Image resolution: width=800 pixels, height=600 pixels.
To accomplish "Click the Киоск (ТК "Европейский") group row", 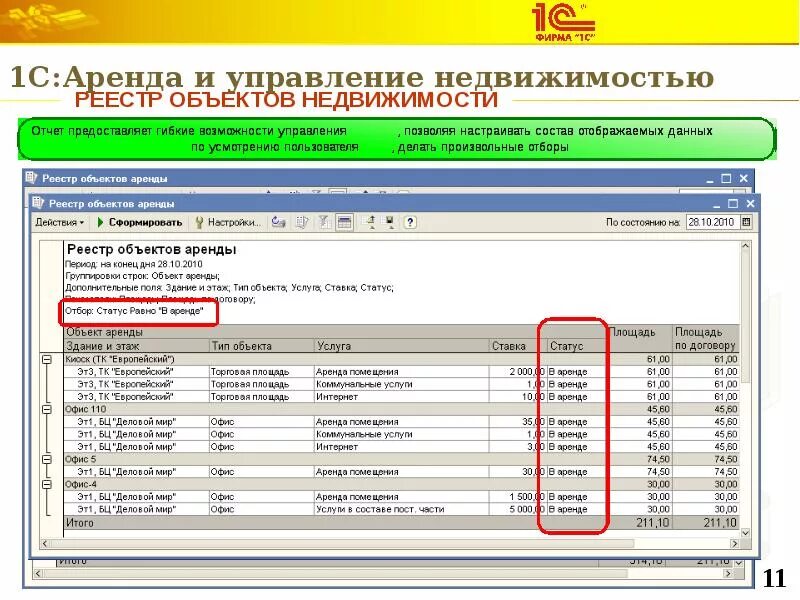I will click(401, 359).
